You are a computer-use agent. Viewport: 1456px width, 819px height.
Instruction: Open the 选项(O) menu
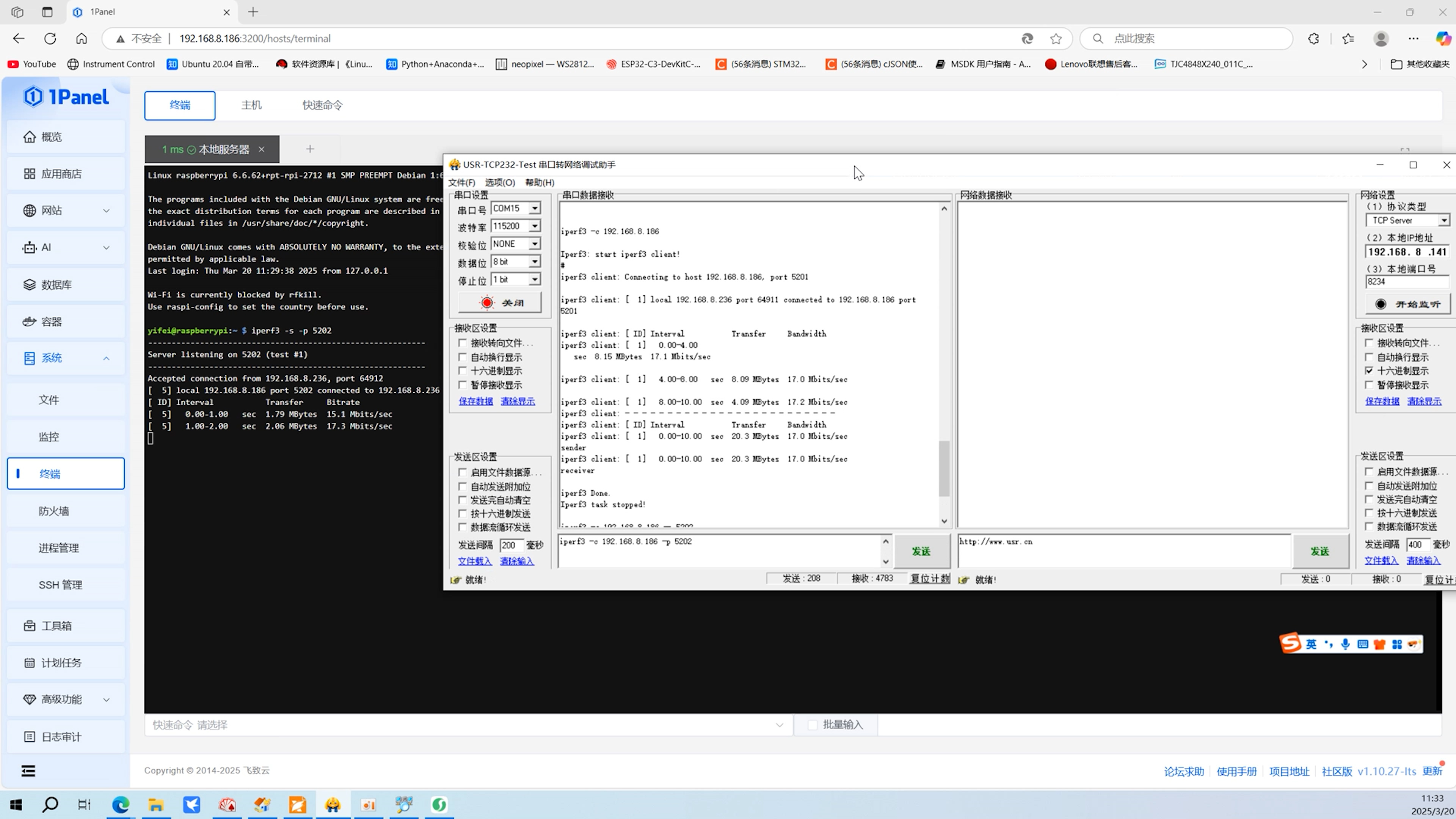click(x=500, y=182)
